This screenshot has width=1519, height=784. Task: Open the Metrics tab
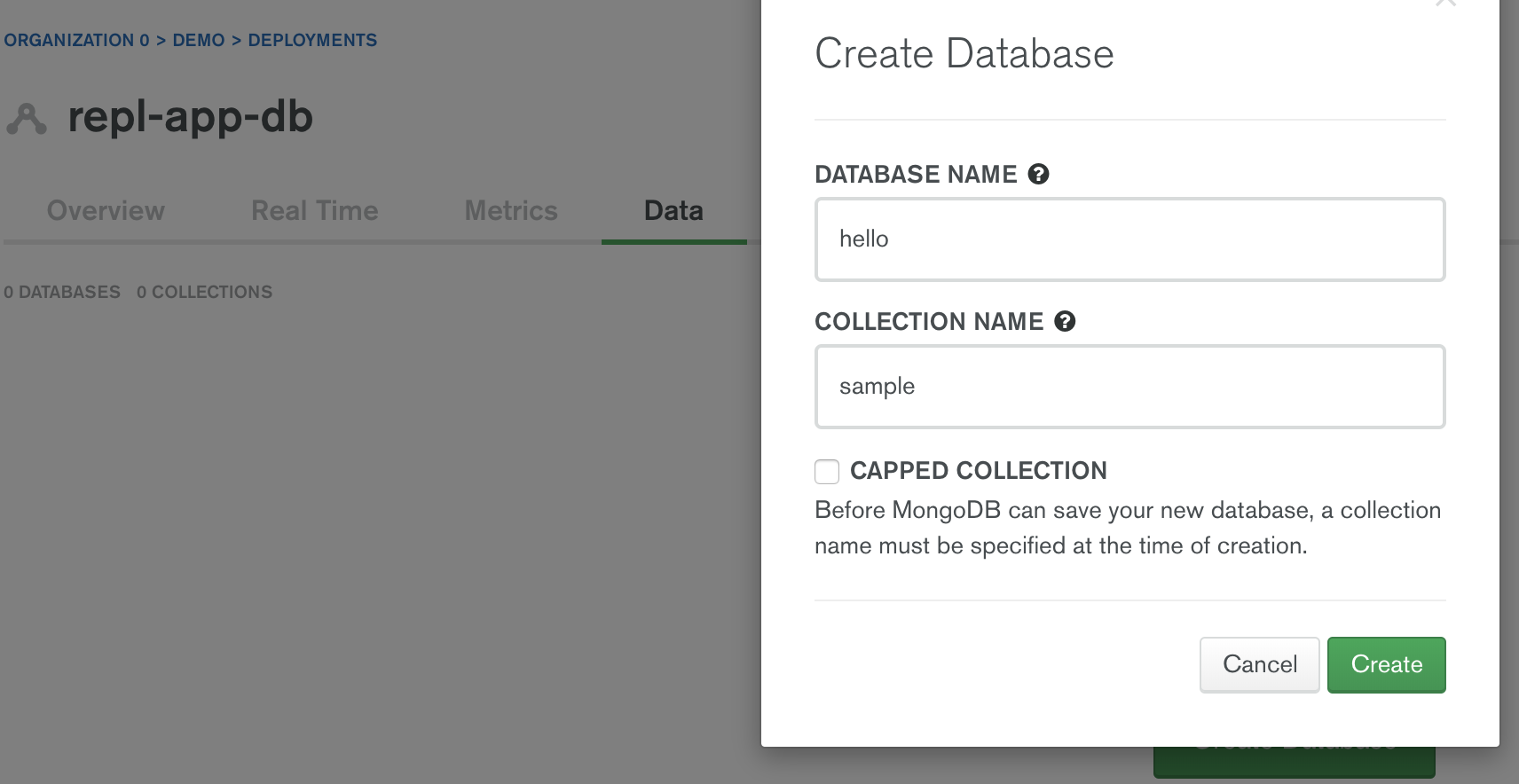click(511, 210)
